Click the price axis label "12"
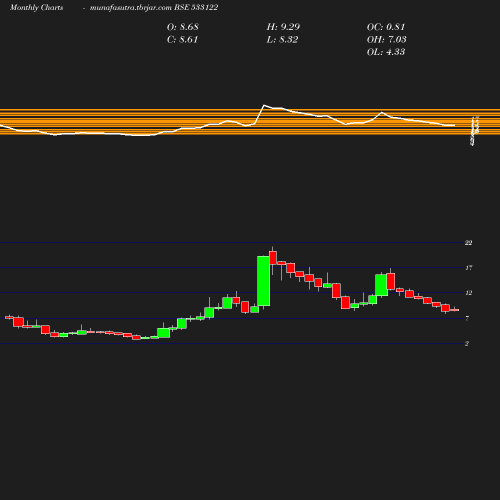 (x=468, y=293)
